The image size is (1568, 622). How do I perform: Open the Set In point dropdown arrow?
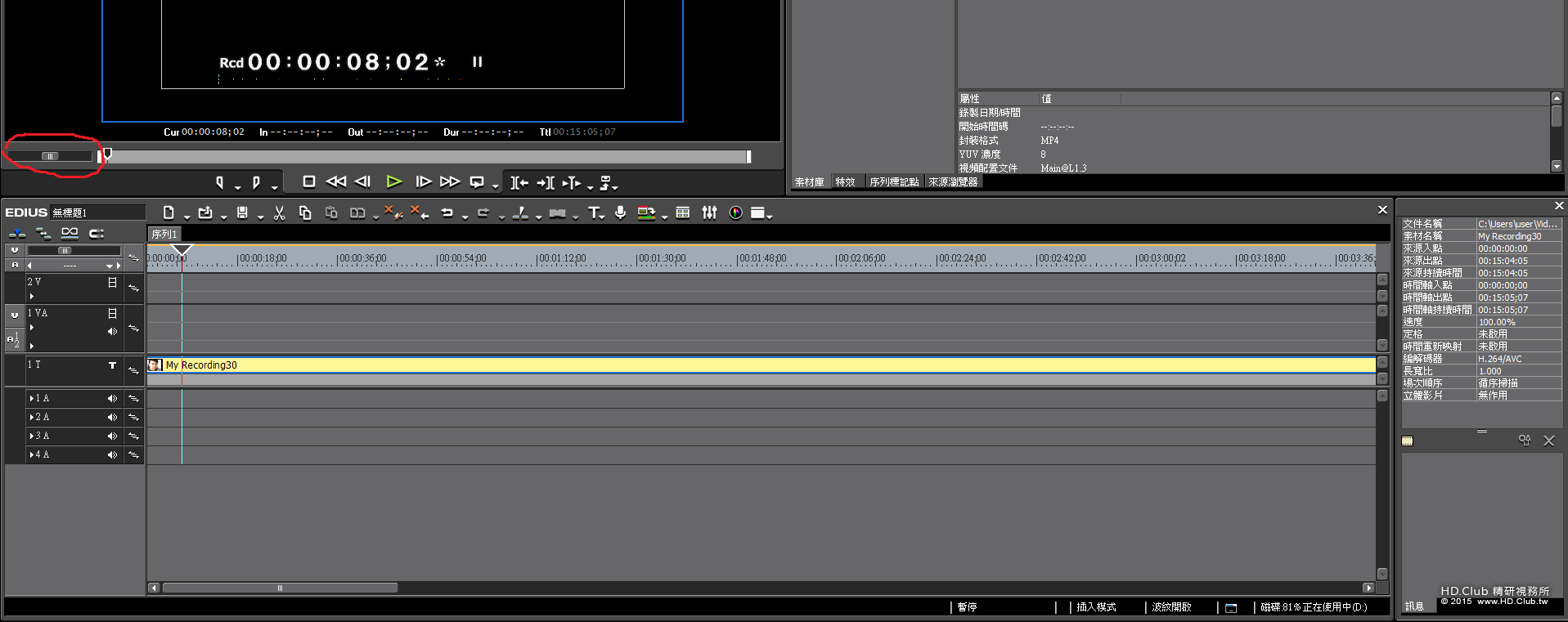coord(237,187)
